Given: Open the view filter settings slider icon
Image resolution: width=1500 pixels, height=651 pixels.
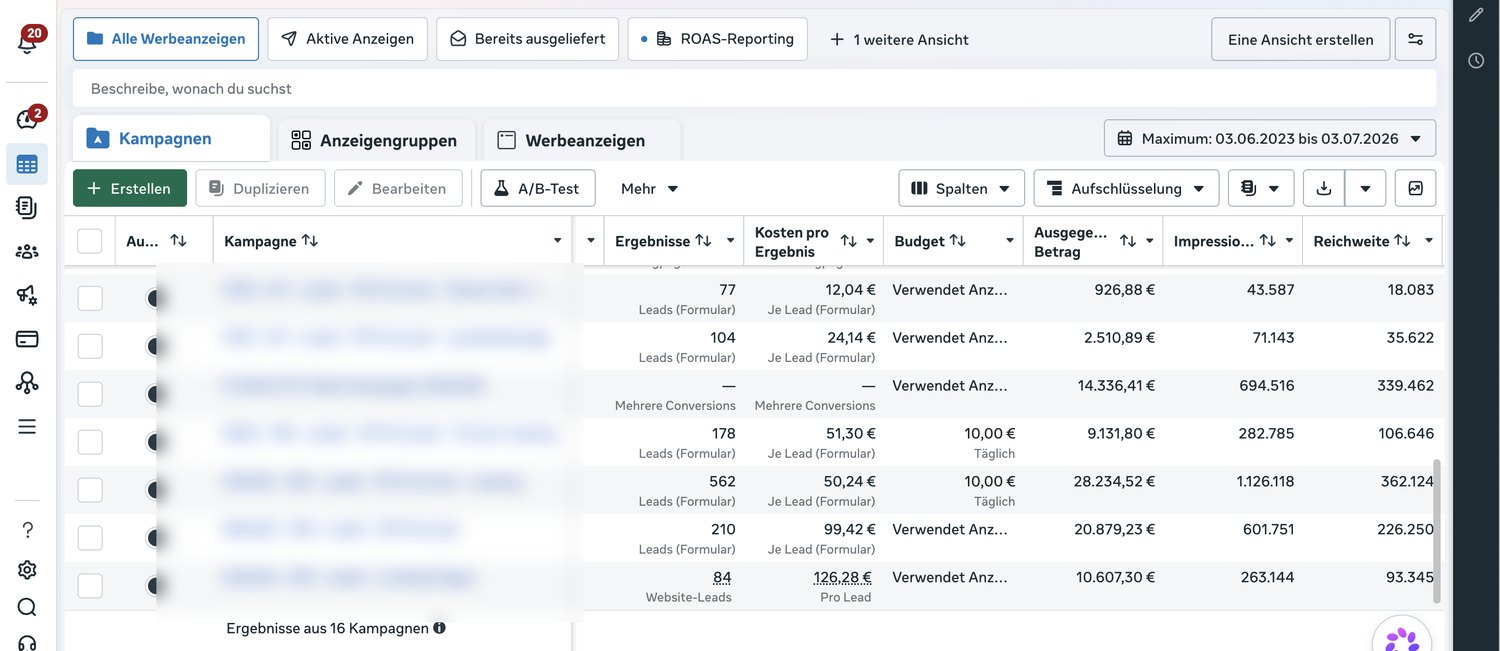Looking at the screenshot, I should [1415, 39].
